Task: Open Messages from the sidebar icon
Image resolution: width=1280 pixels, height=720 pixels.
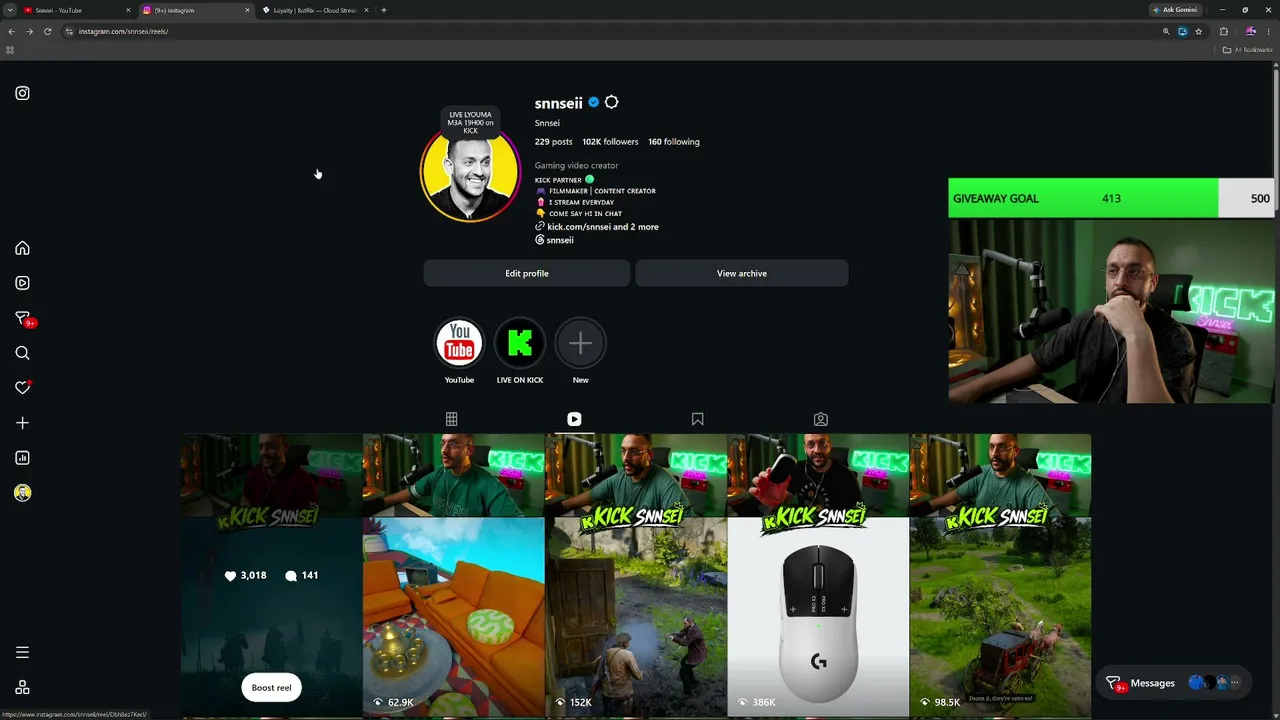Action: [22, 318]
